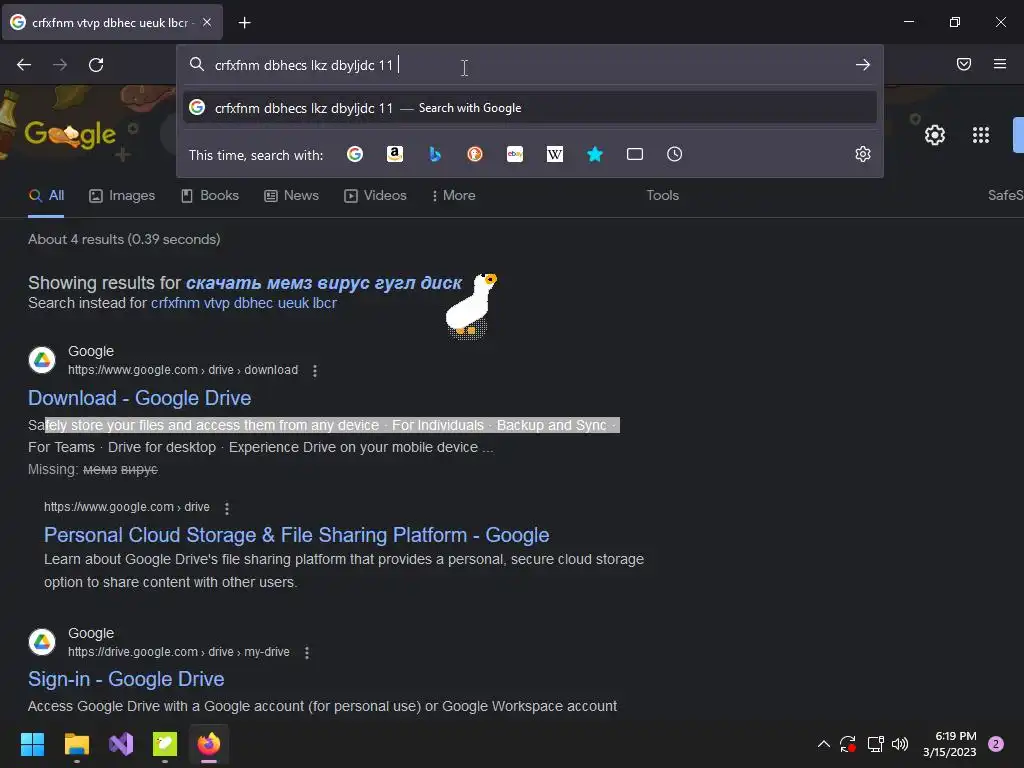This screenshot has height=768, width=1024.
Task: Reload the current page
Action: 96,65
